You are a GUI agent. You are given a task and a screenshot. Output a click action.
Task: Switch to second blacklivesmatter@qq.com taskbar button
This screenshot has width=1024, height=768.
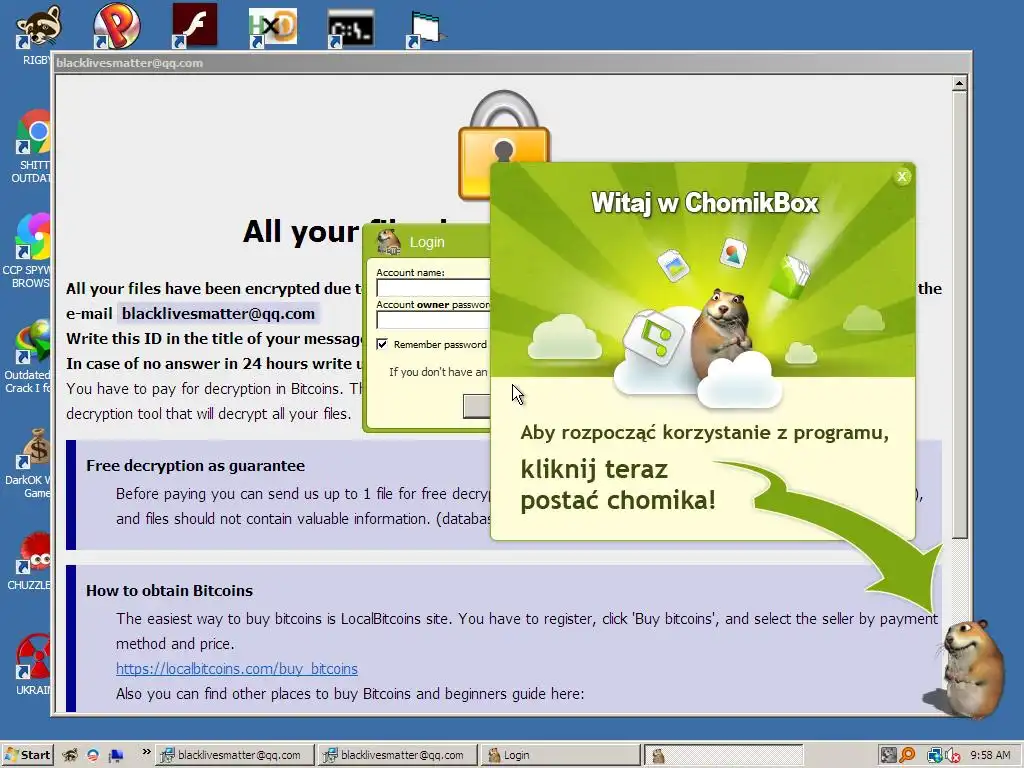[398, 755]
